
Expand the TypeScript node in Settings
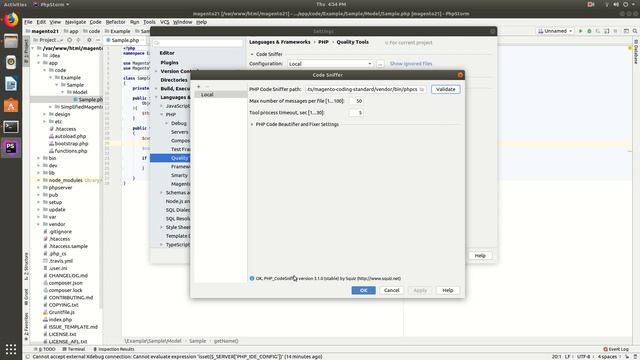pos(162,244)
